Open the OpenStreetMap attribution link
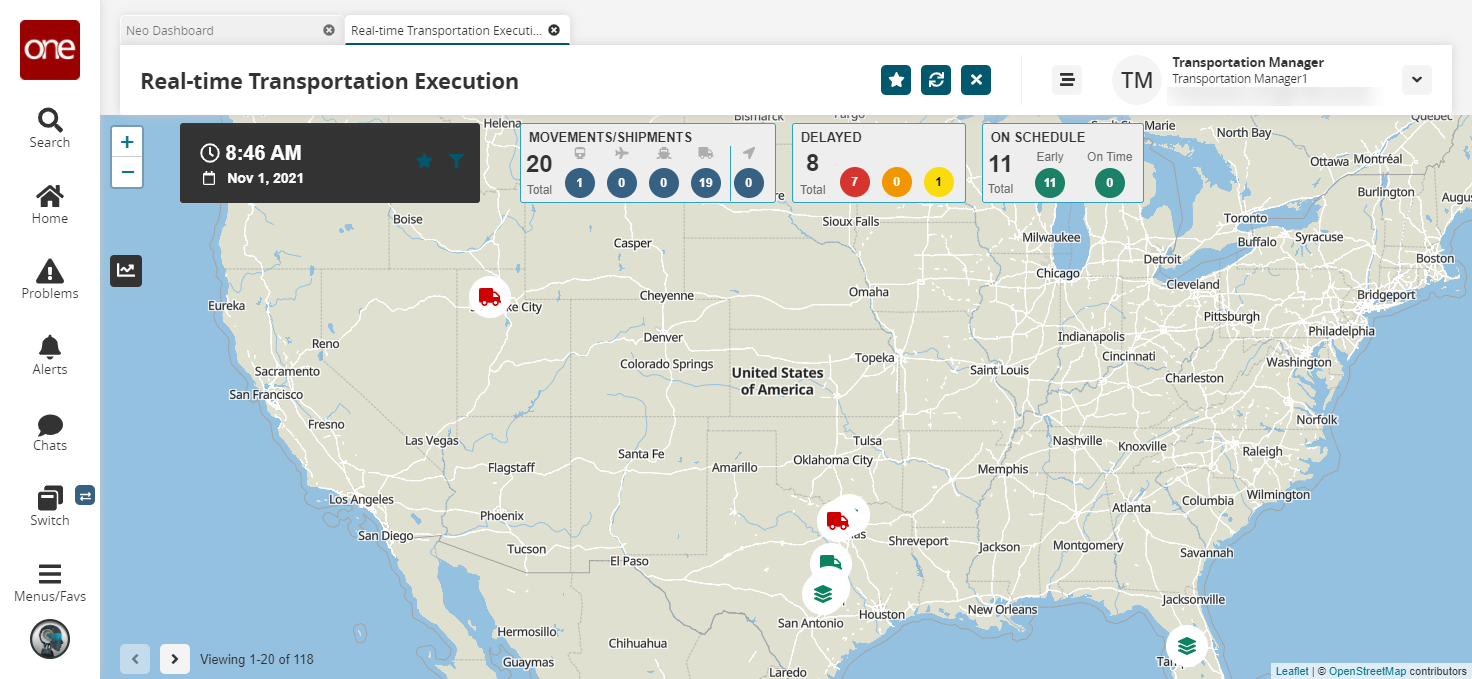The width and height of the screenshot is (1472, 679). (x=1367, y=671)
